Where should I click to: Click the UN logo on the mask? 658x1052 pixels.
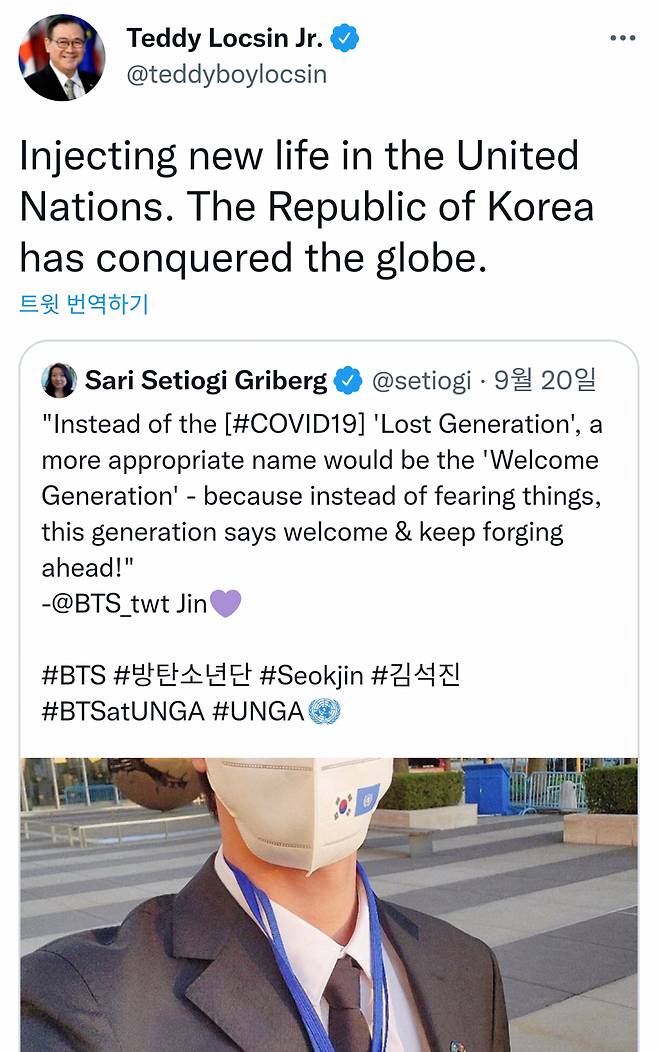click(x=368, y=800)
